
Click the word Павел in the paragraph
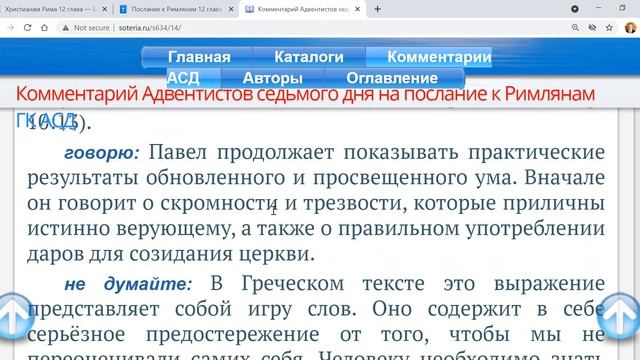coord(178,152)
